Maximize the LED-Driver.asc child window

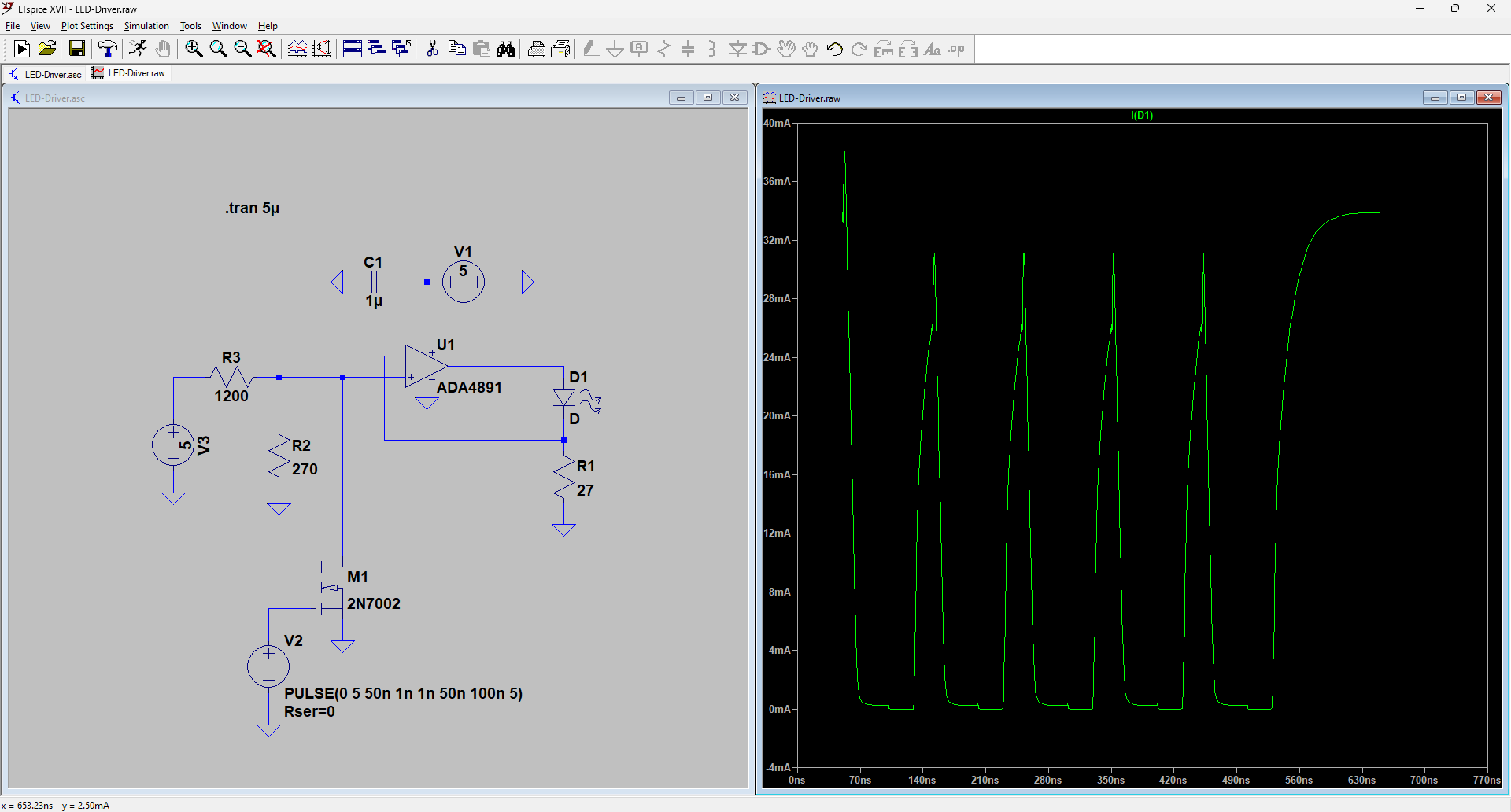[x=707, y=98]
